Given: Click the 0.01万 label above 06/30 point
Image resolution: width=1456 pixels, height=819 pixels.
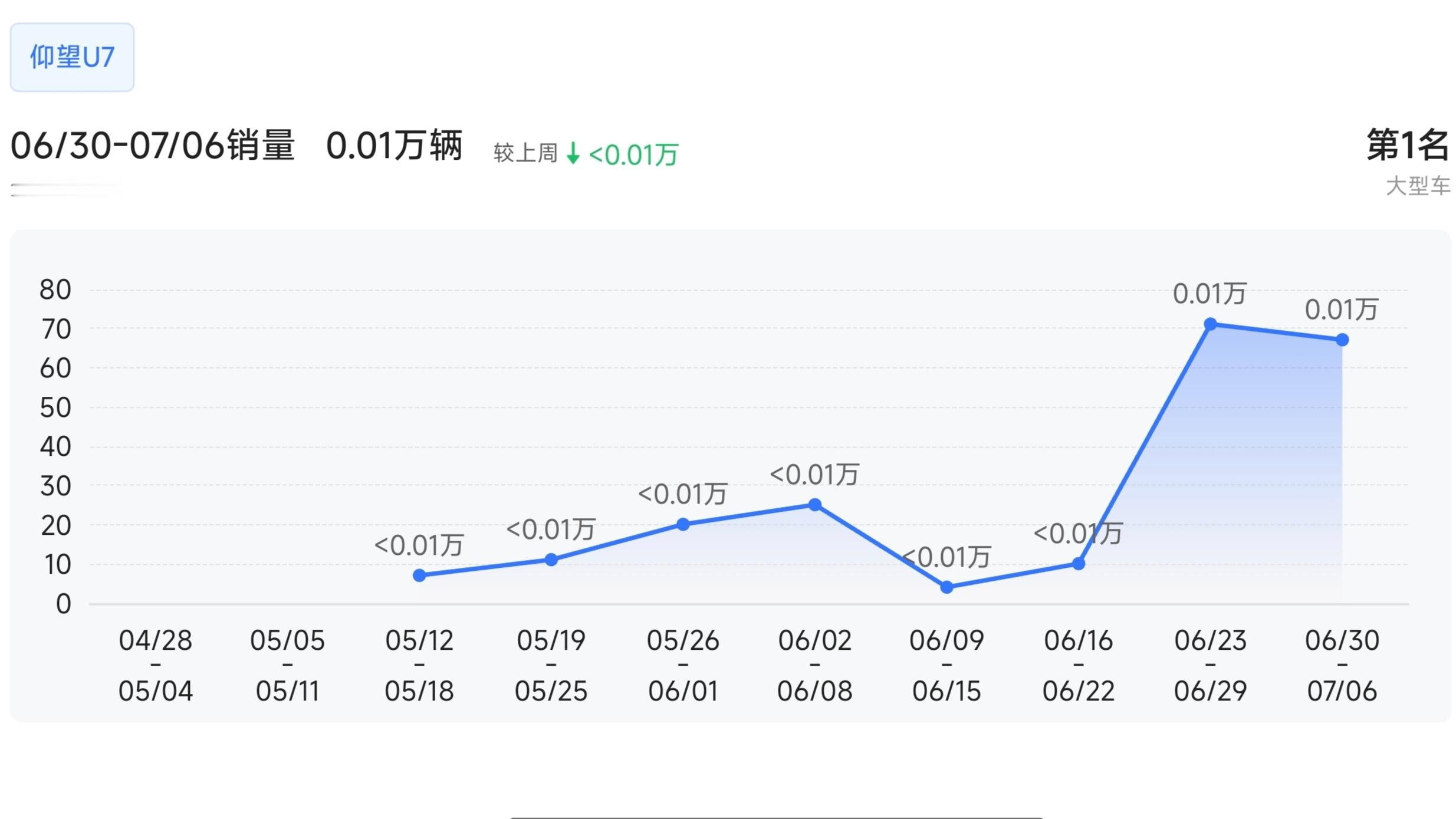Looking at the screenshot, I should click(x=1342, y=310).
